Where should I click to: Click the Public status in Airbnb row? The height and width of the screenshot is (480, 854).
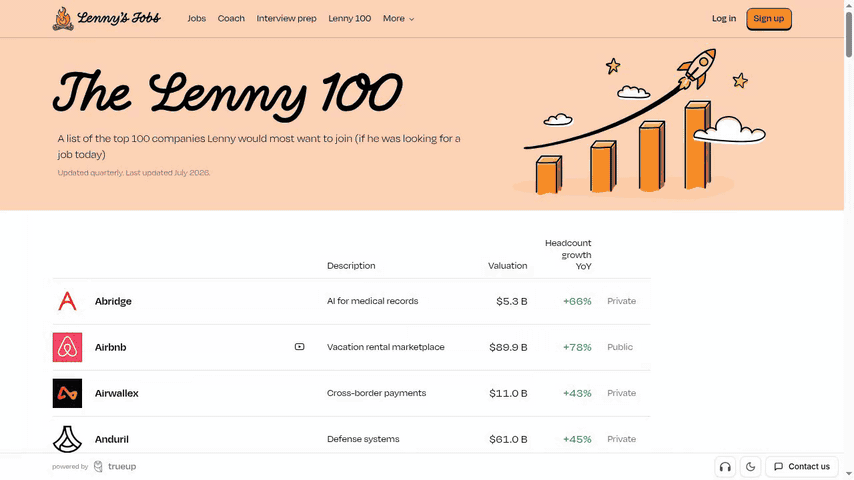point(620,347)
